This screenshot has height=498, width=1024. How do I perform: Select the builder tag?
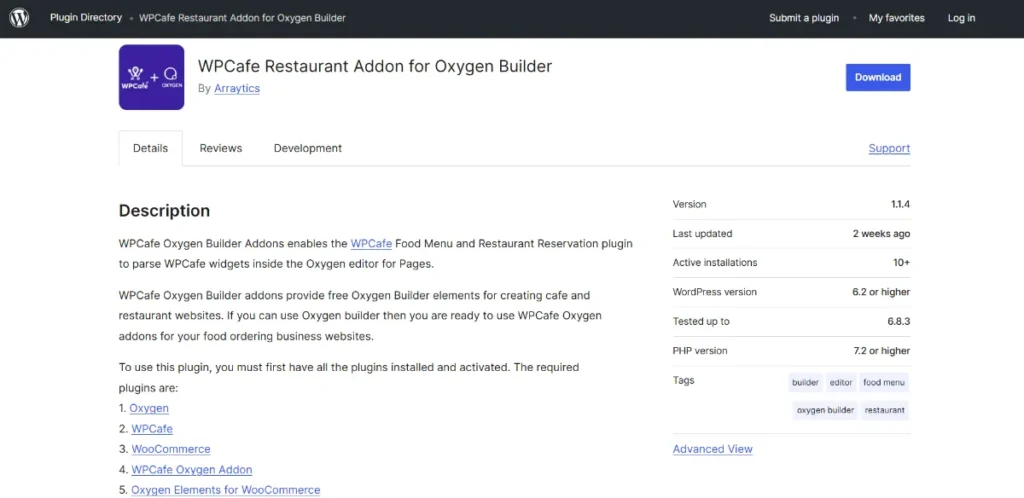coord(805,382)
